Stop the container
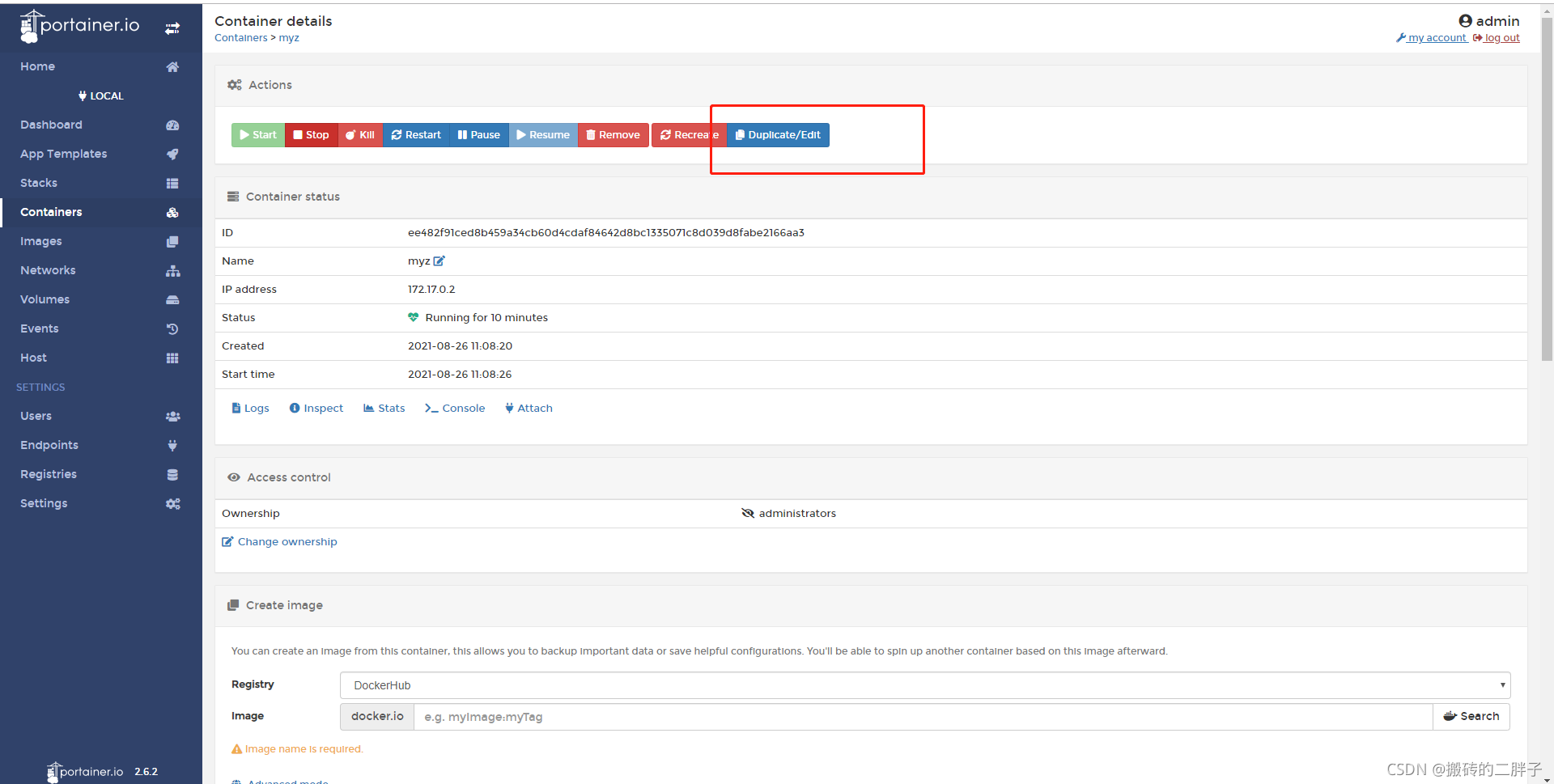The height and width of the screenshot is (784, 1554). (312, 135)
